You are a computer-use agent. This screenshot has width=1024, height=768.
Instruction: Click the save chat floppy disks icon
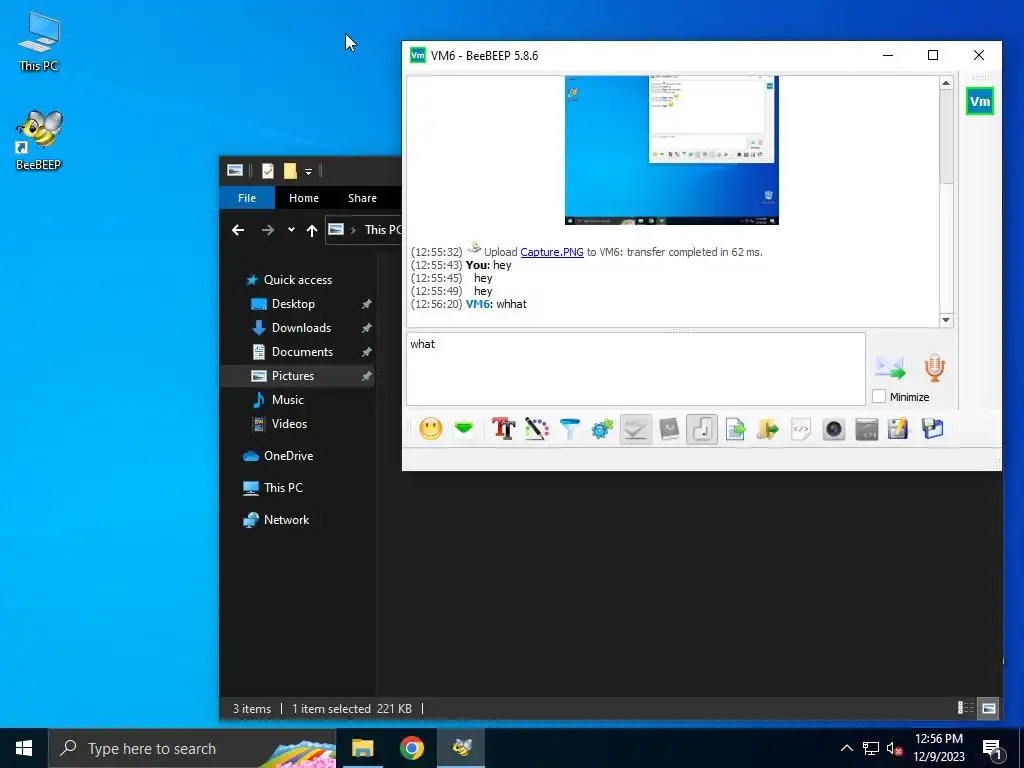[933, 429]
